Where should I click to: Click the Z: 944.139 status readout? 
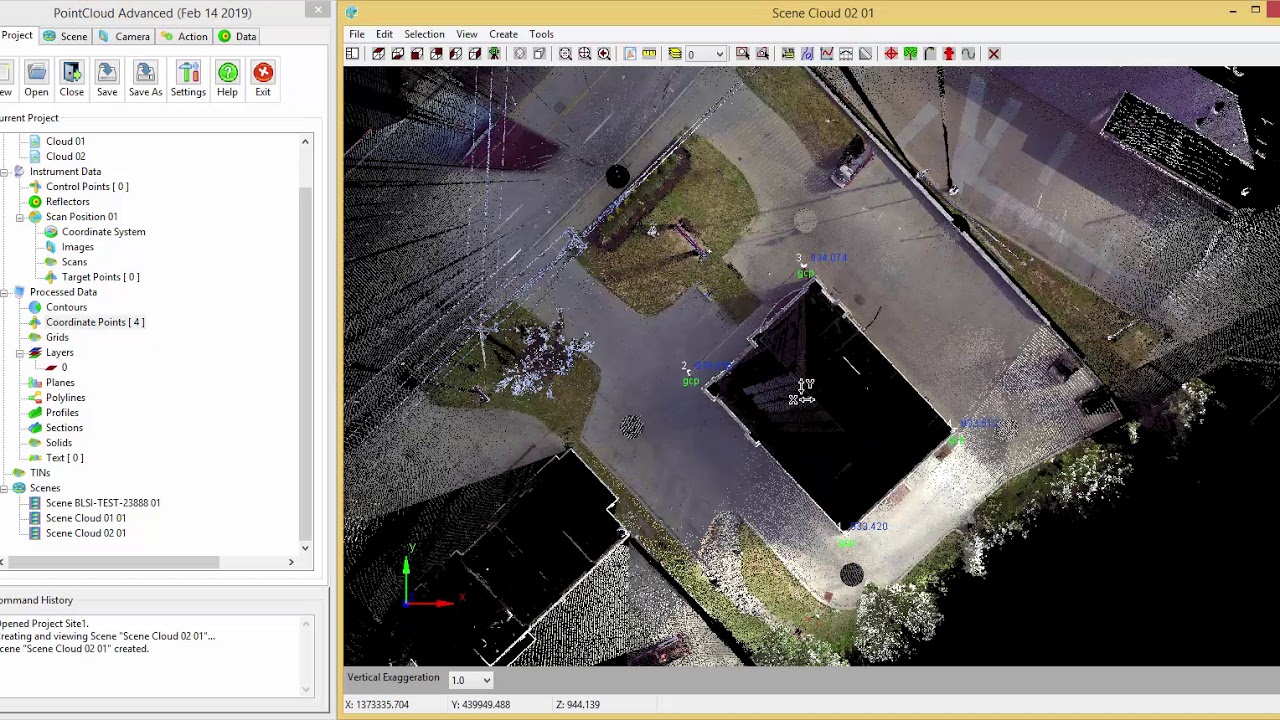click(578, 705)
